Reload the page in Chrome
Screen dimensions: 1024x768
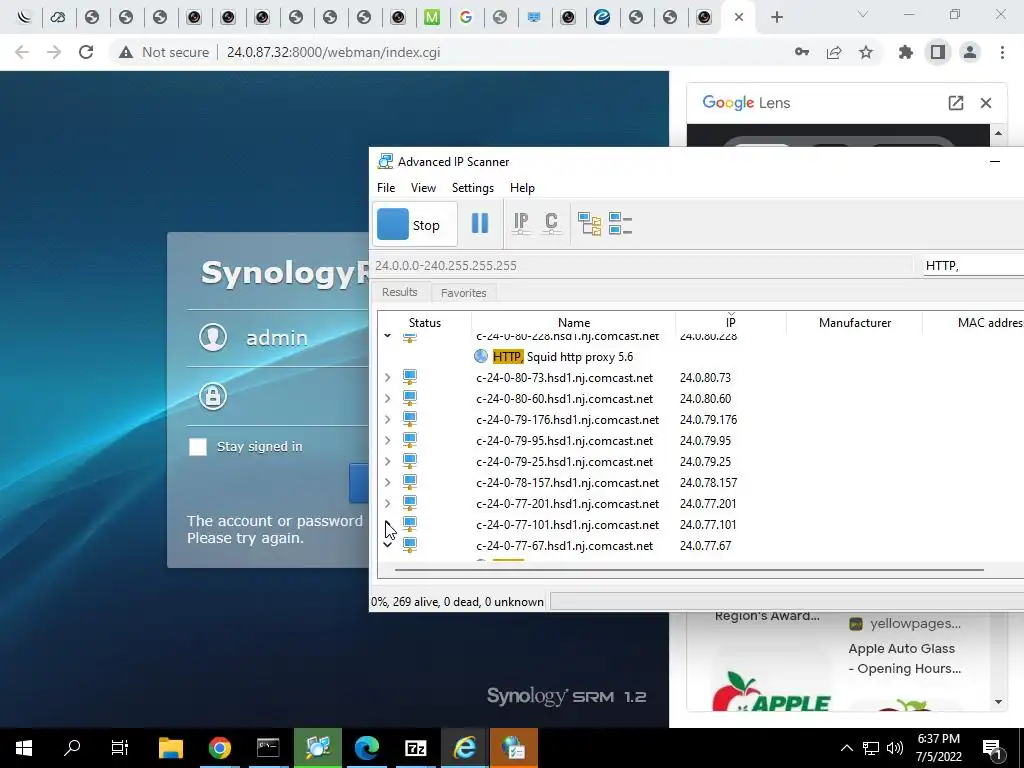[86, 52]
